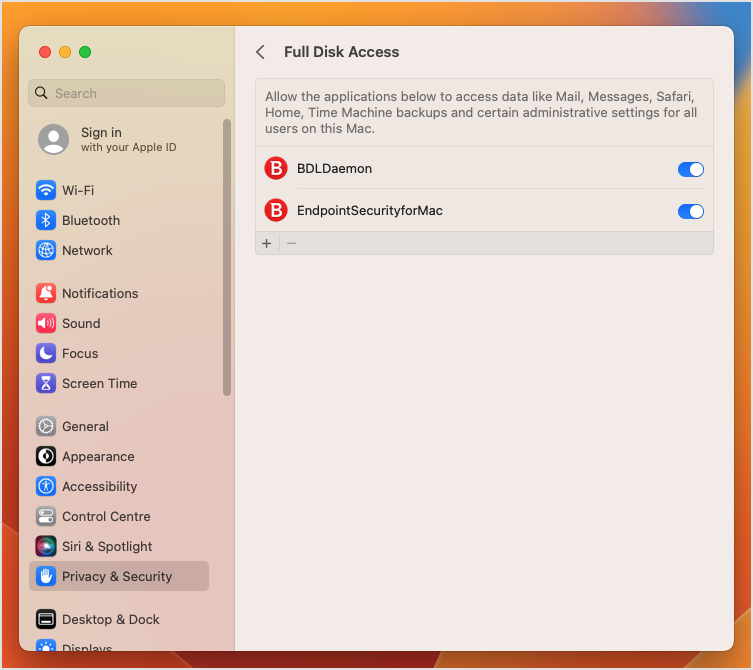Open Wi-Fi settings pane

click(78, 191)
